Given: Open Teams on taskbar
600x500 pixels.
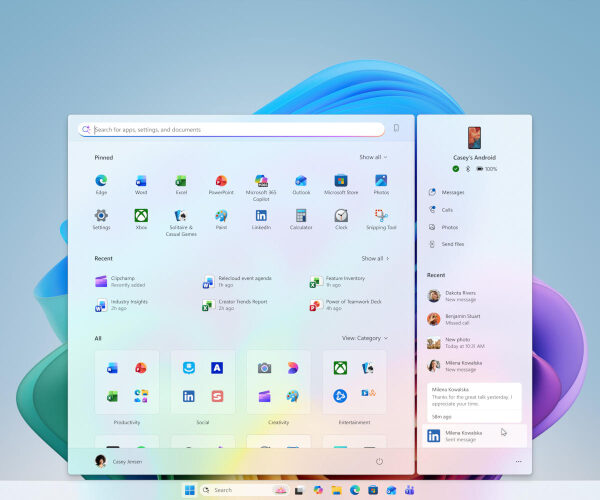Looking at the screenshot, I should click(409, 490).
